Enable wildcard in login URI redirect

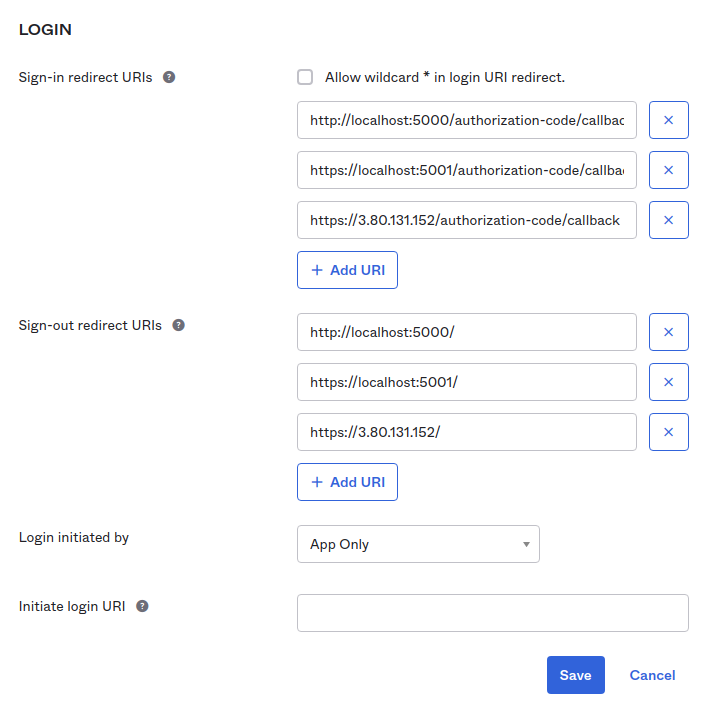pos(305,77)
